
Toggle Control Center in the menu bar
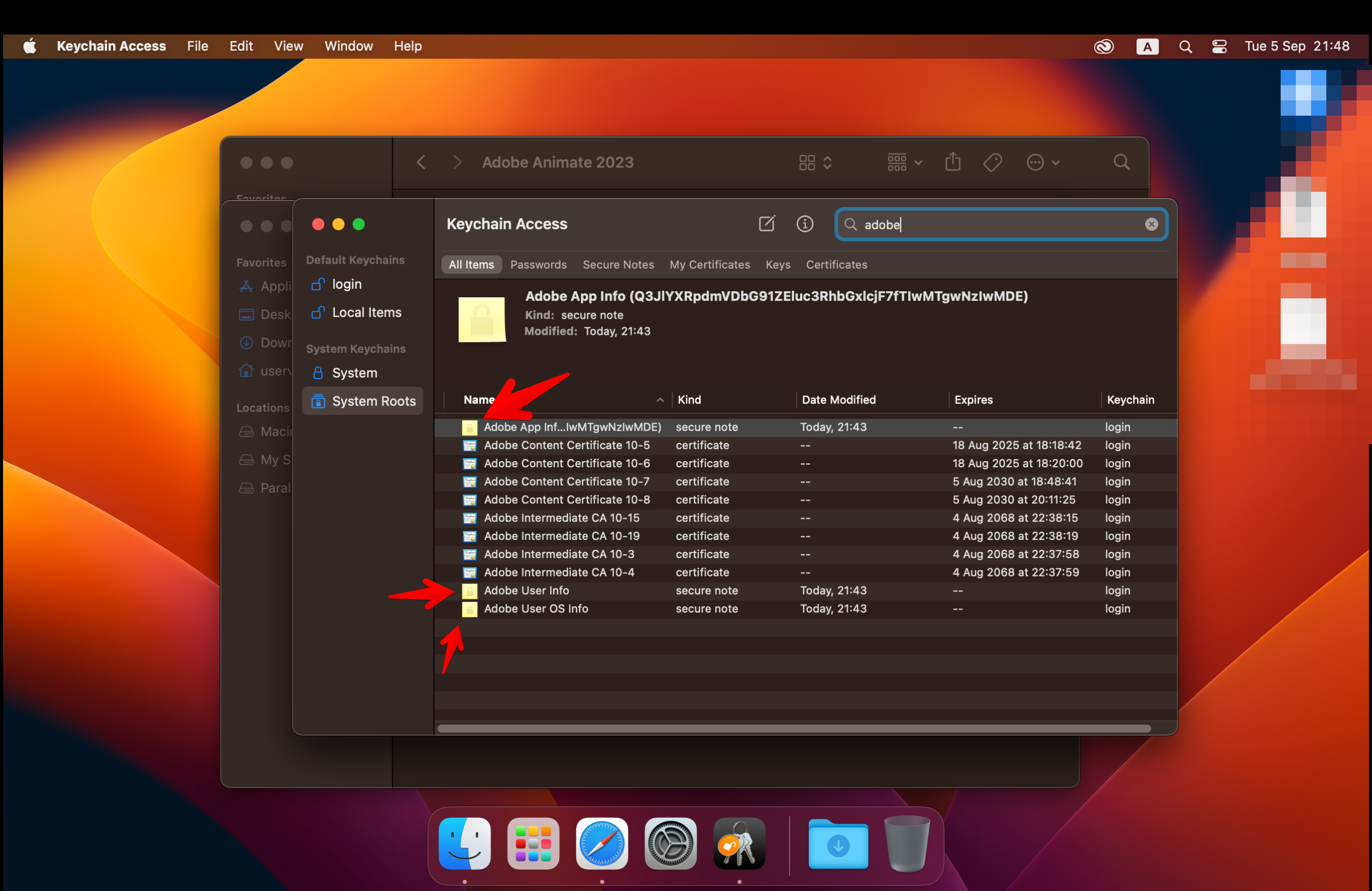pyautogui.click(x=1219, y=46)
